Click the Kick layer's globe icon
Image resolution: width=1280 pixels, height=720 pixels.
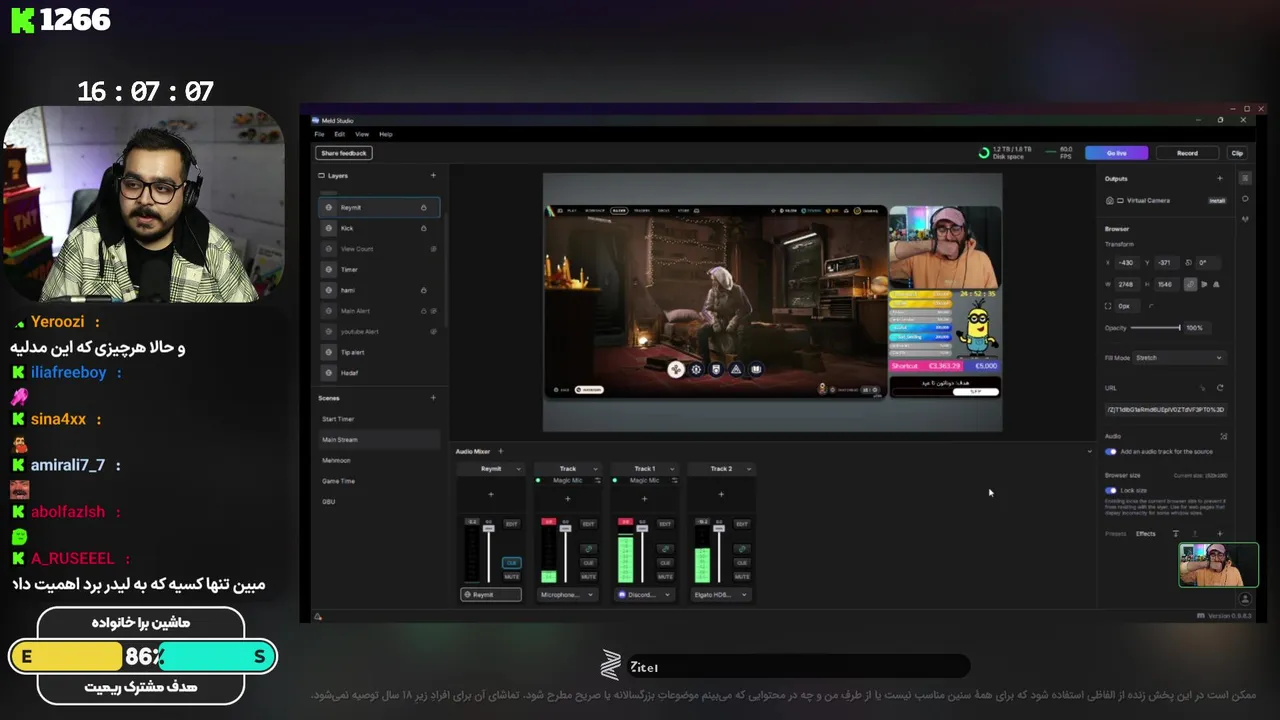click(x=329, y=228)
